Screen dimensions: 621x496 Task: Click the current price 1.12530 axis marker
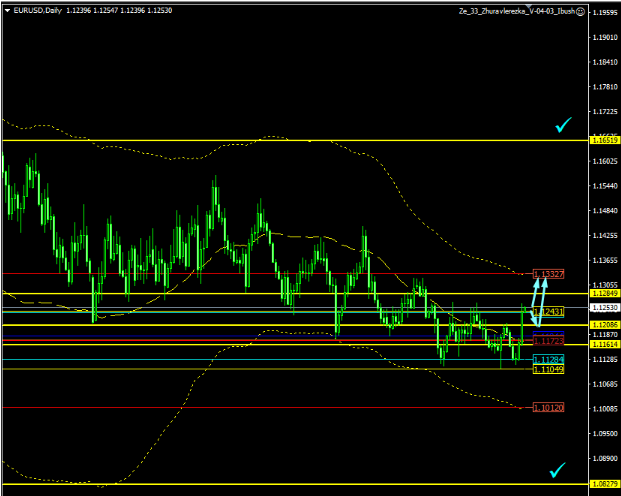click(x=603, y=310)
